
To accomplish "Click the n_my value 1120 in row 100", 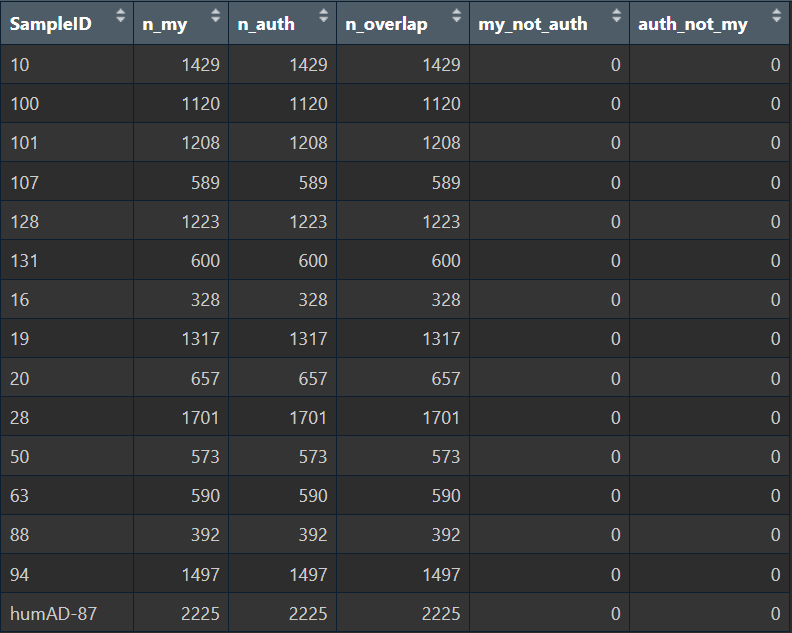I will click(200, 104).
